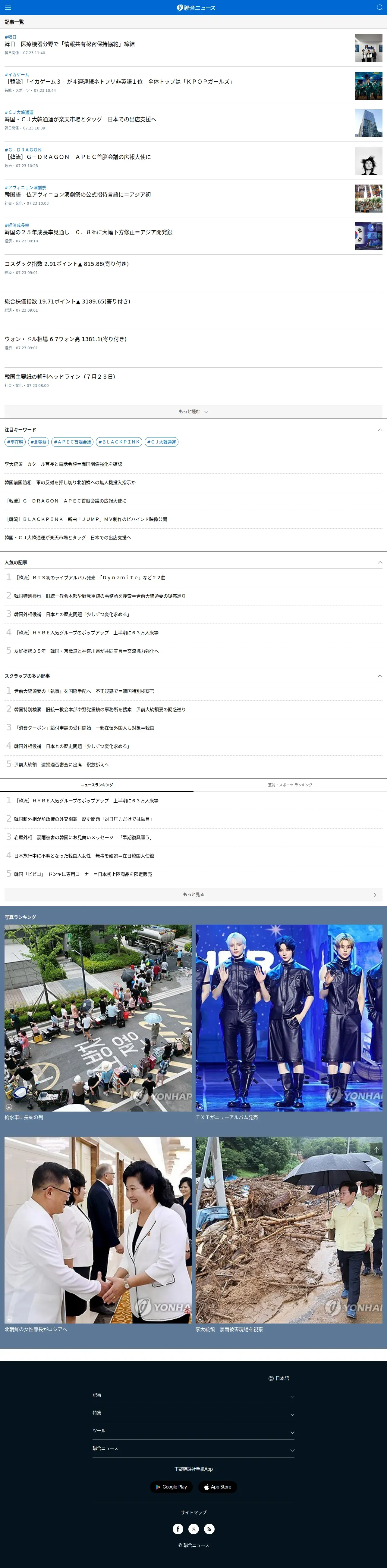Collapse the 人気の記事 section chevron

pyautogui.click(x=380, y=562)
